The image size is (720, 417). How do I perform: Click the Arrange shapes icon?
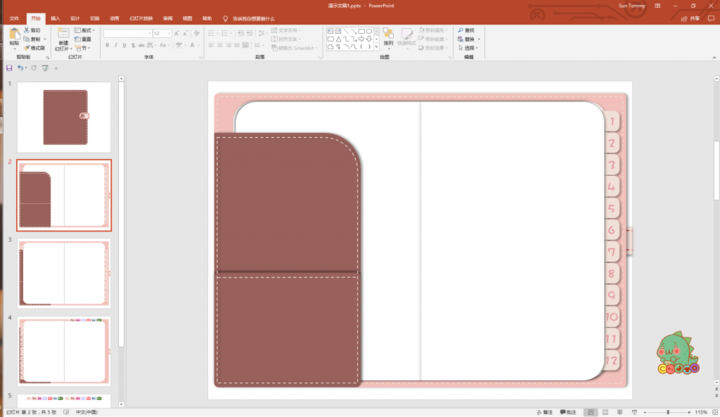(388, 34)
